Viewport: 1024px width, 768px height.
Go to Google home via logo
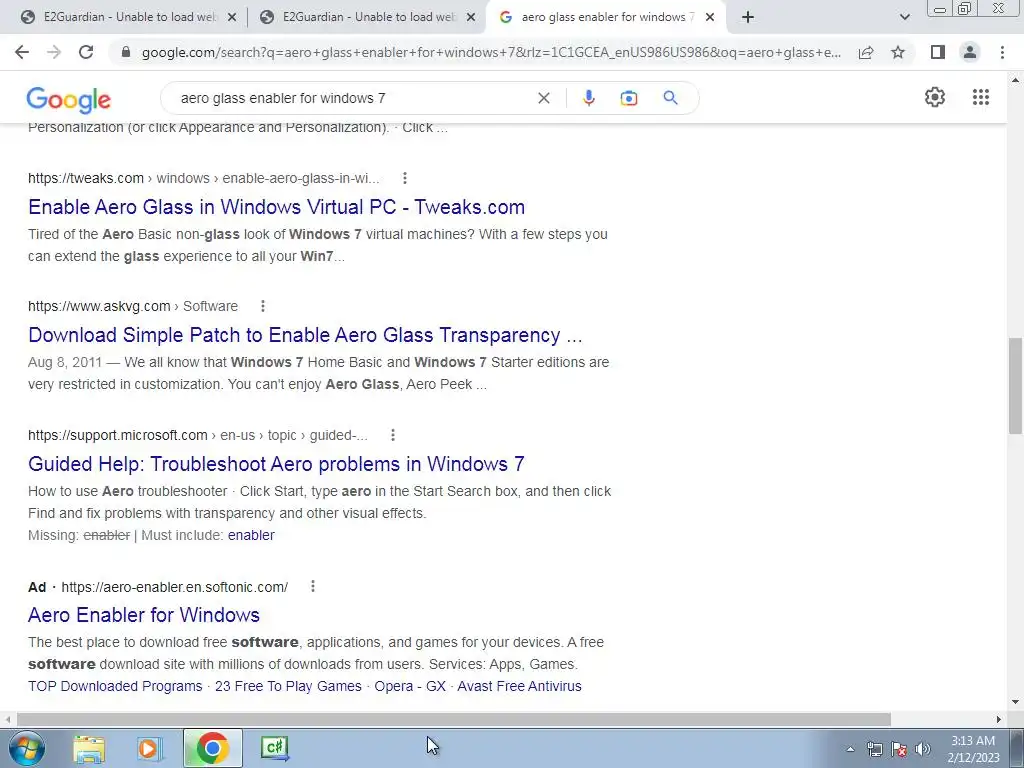coord(69,99)
